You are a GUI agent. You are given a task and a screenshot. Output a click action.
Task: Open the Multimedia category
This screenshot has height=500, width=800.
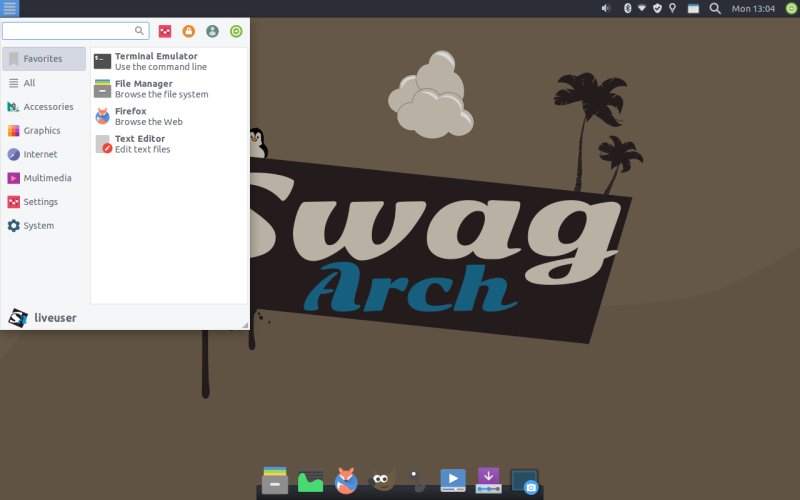coord(46,178)
